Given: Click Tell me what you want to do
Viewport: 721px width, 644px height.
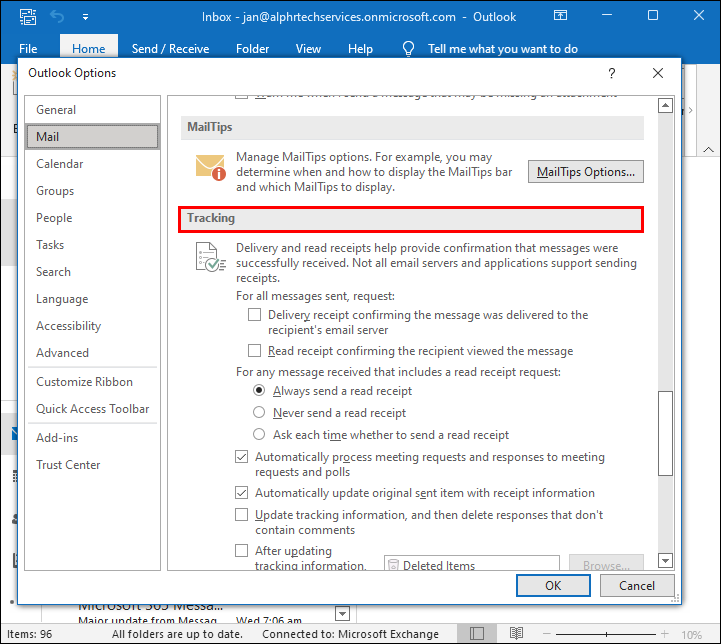Looking at the screenshot, I should pos(503,49).
